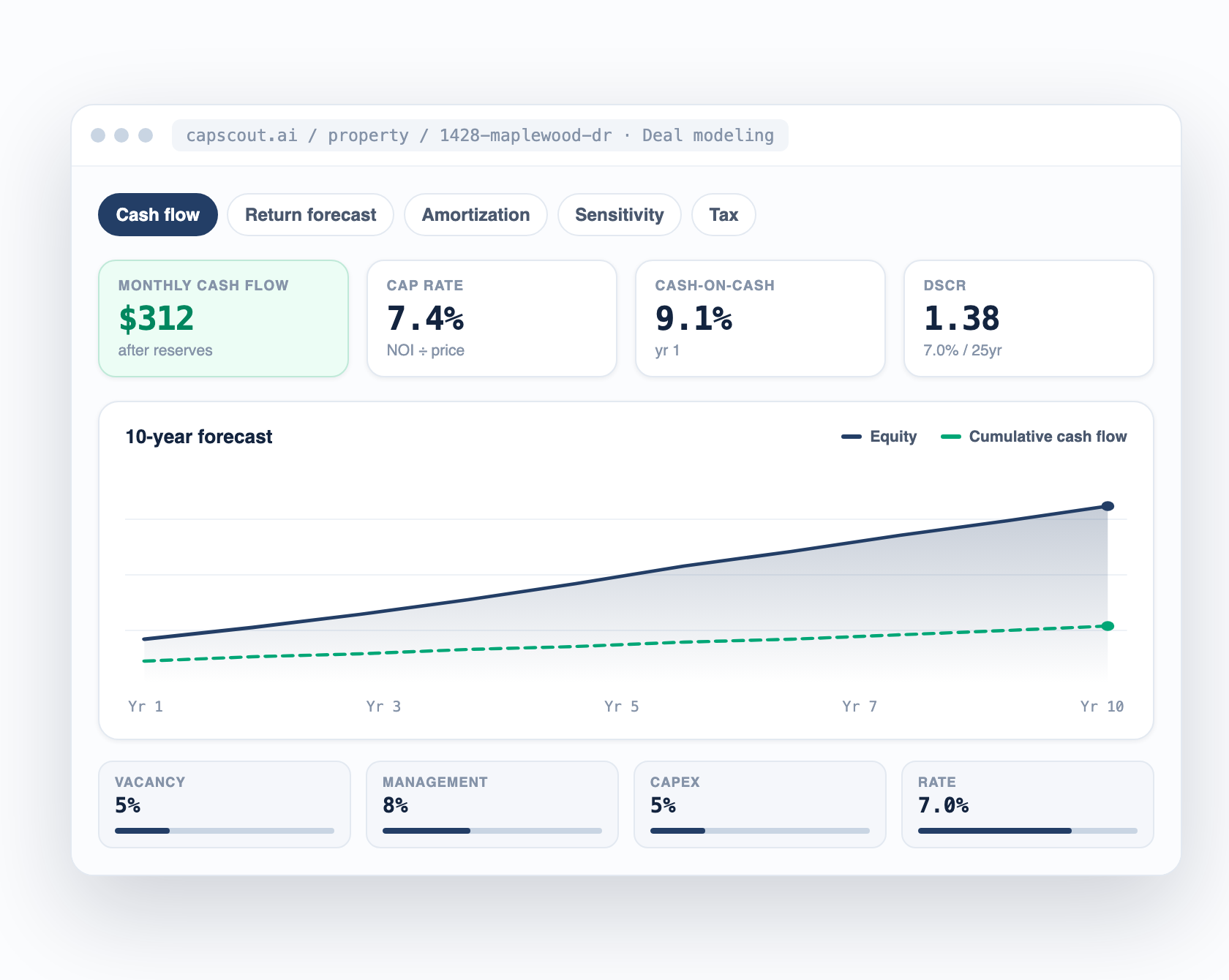This screenshot has width=1229, height=980.
Task: Switch to the Tax tab
Action: click(724, 215)
